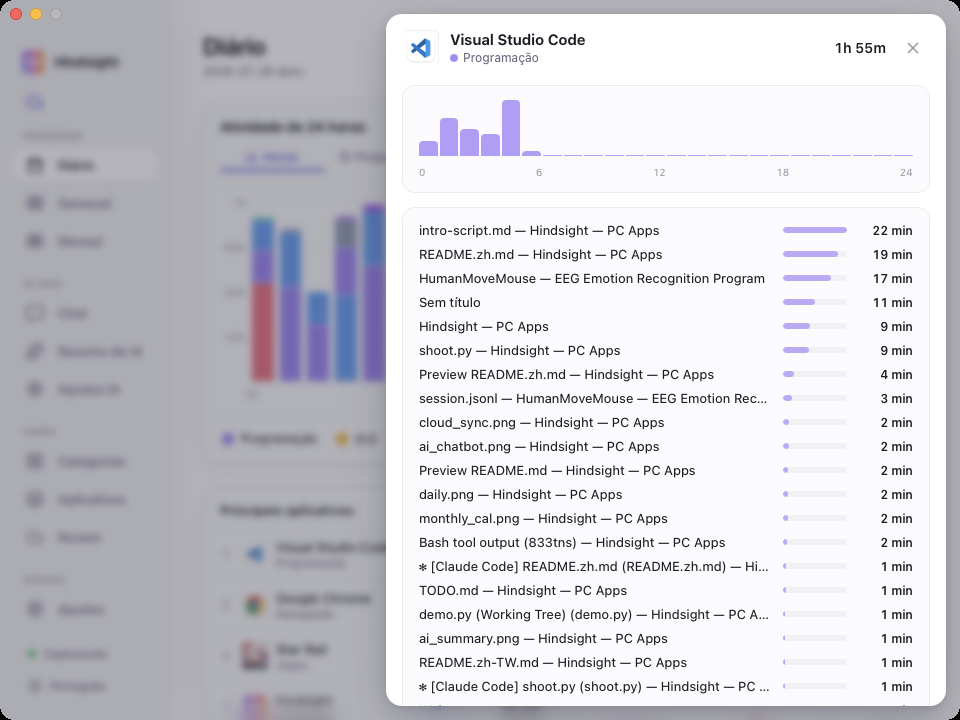
Task: Click the 1h 55m total time
Action: [x=860, y=48]
